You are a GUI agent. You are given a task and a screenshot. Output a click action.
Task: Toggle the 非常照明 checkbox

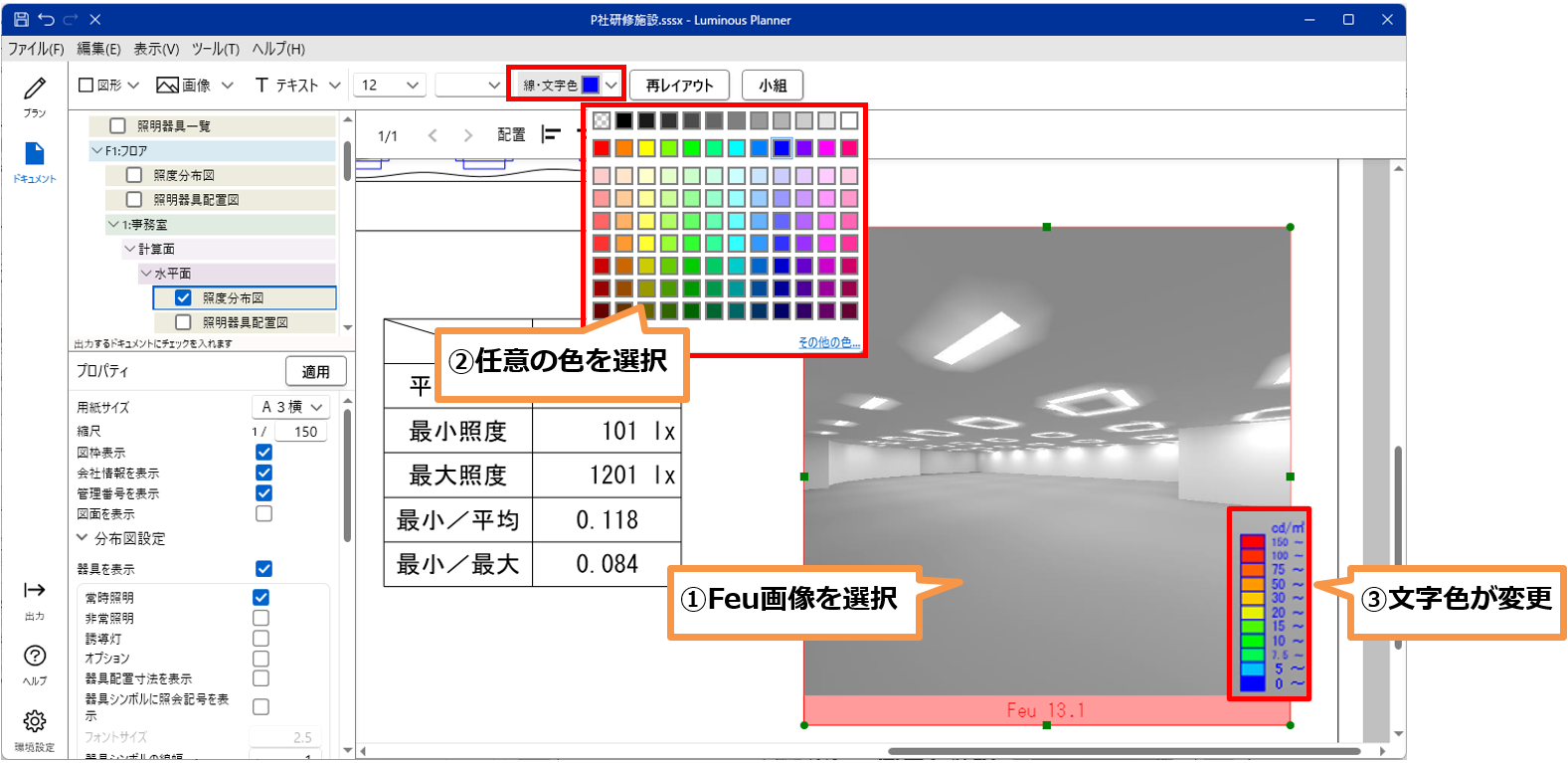(x=261, y=618)
